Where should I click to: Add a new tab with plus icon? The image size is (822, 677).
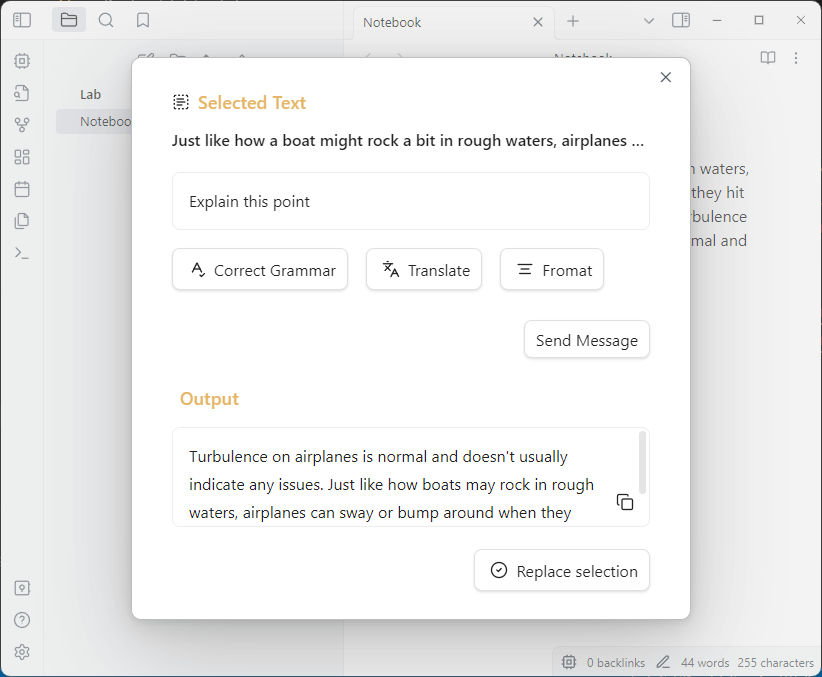click(573, 21)
